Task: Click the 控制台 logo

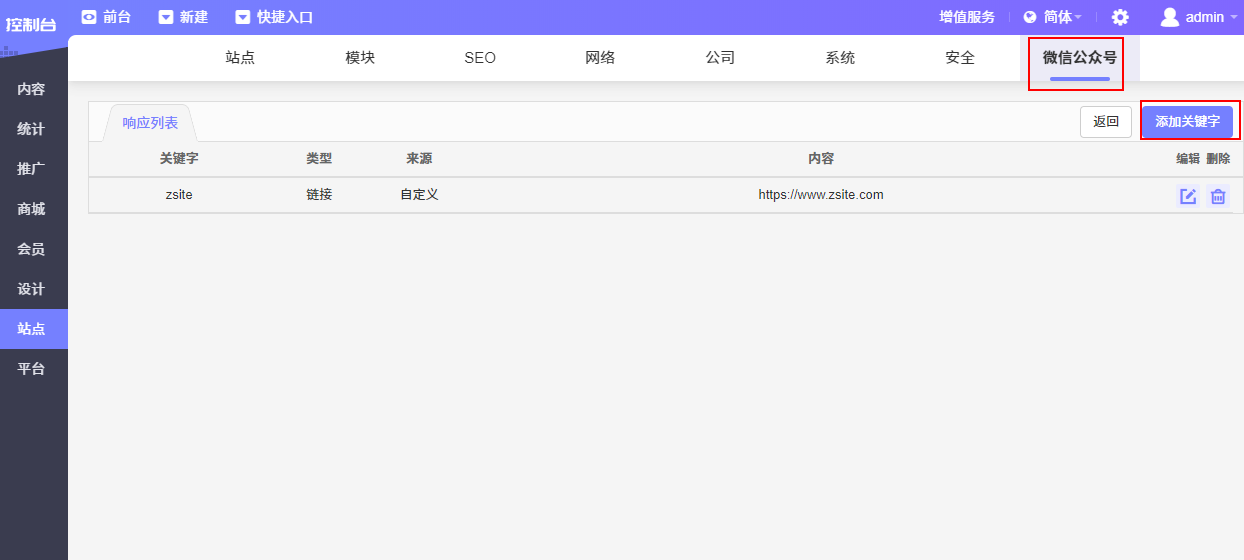Action: [x=31, y=24]
